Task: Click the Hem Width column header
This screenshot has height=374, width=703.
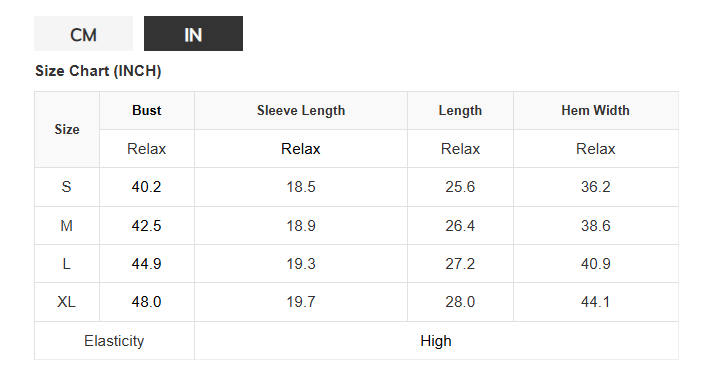Action: [x=595, y=110]
